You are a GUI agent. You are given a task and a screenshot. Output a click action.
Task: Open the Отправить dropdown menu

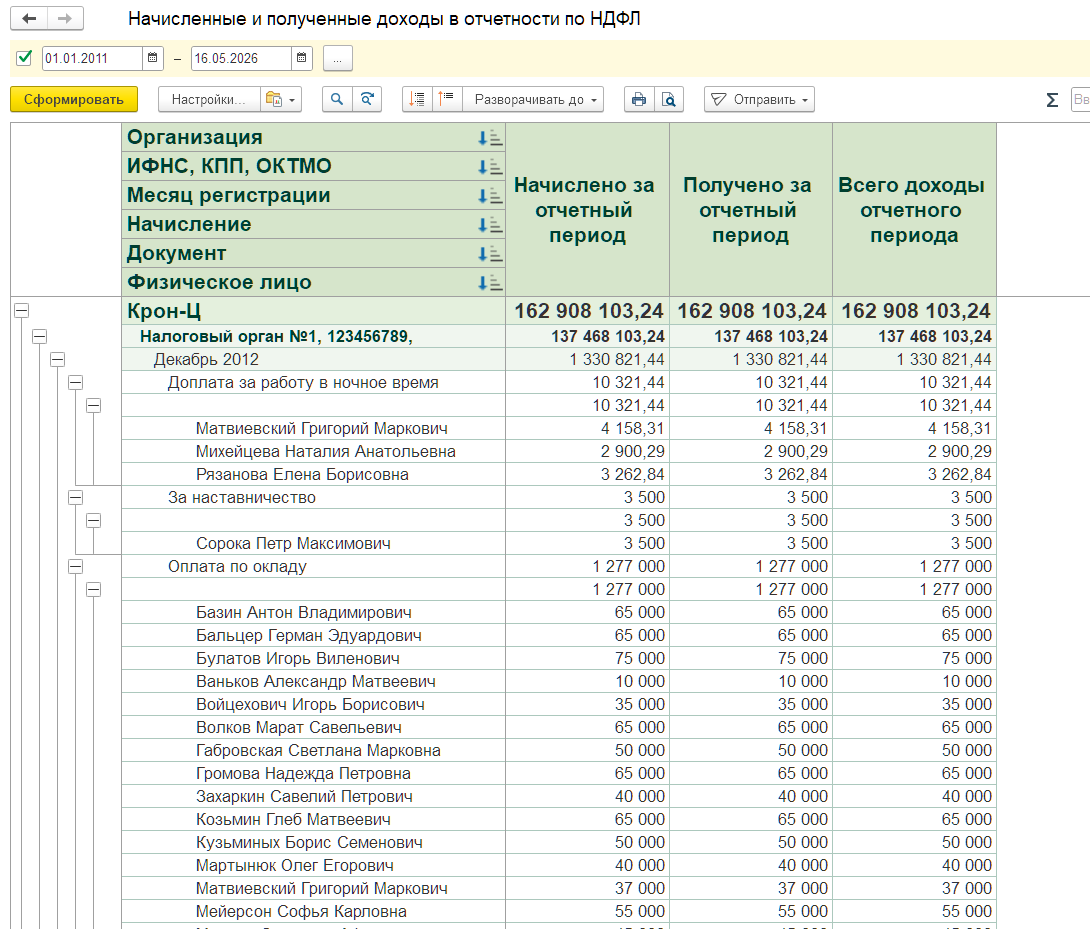click(759, 99)
